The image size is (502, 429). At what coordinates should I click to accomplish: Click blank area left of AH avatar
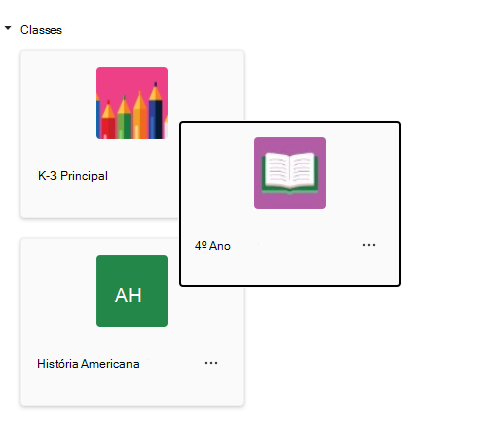[58, 291]
